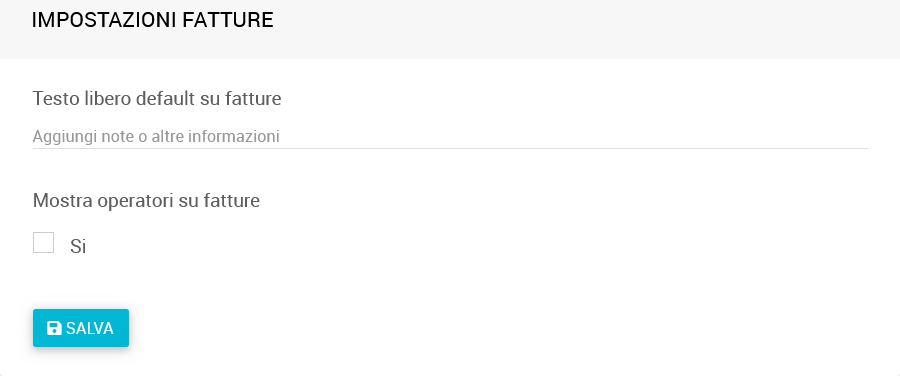Click the underline of the notes text field
900x376 pixels.
(x=450, y=148)
